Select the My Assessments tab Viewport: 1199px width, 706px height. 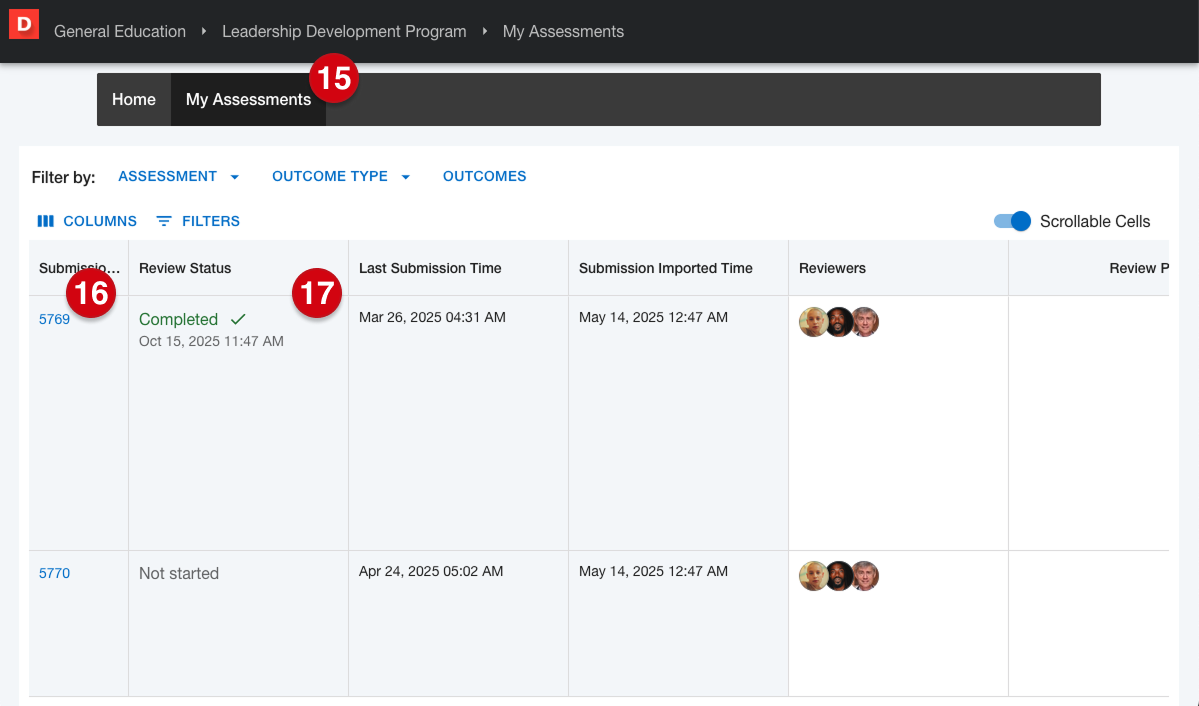[249, 99]
